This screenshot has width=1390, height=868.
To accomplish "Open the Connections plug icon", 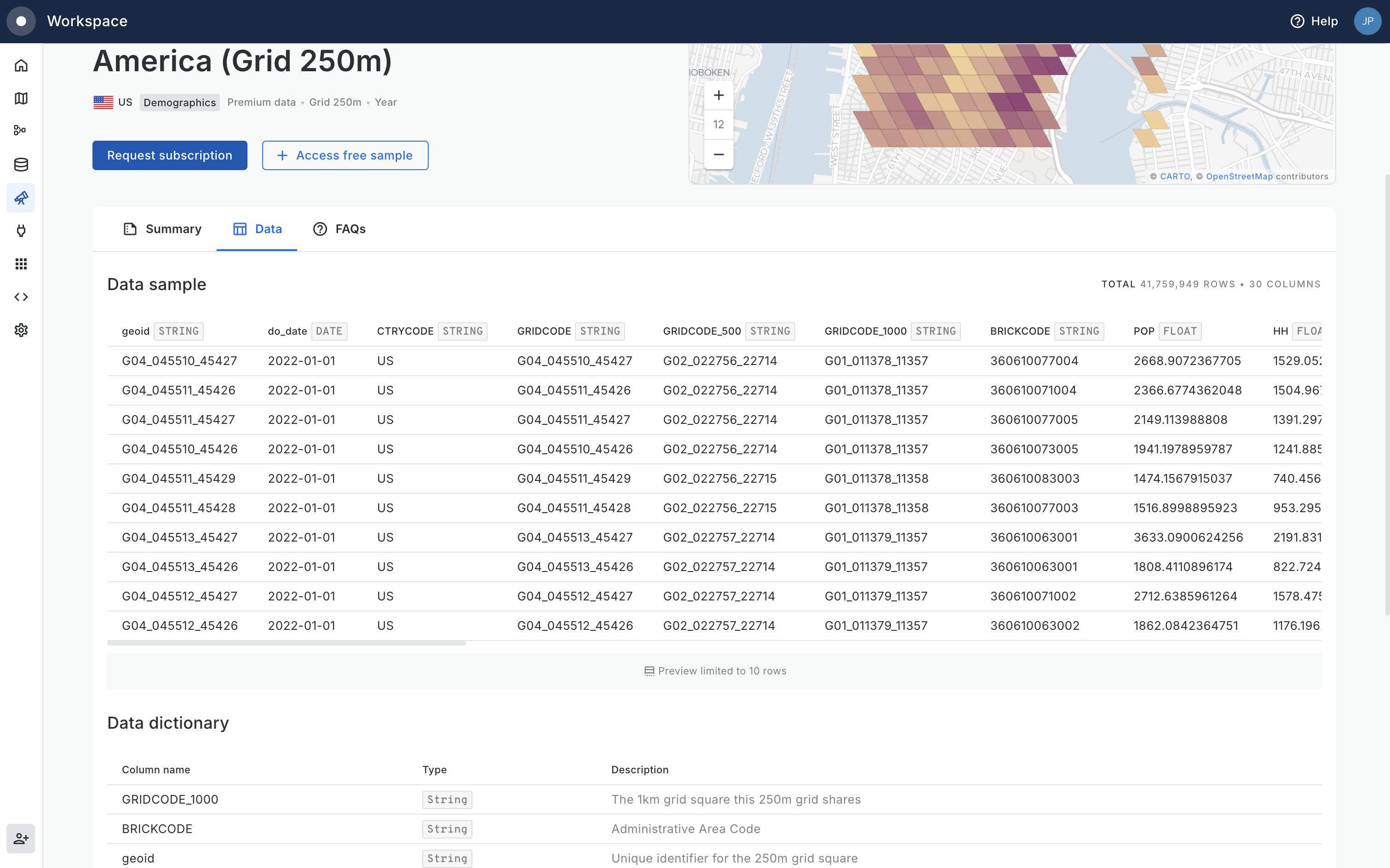I will click(21, 231).
